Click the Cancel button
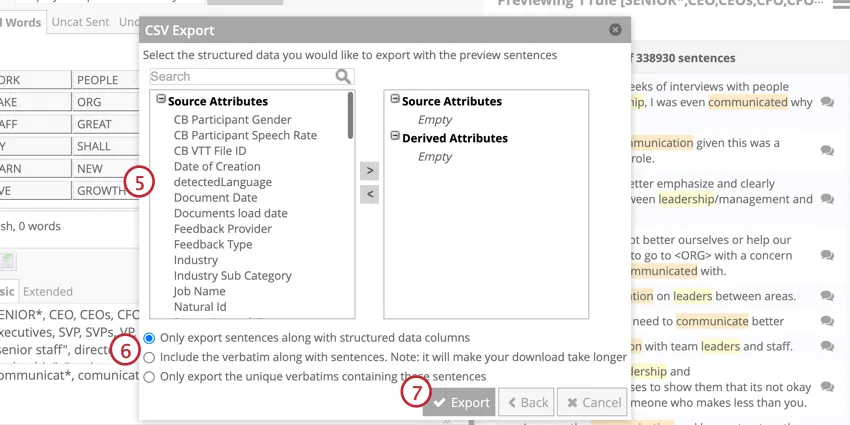 [592, 402]
